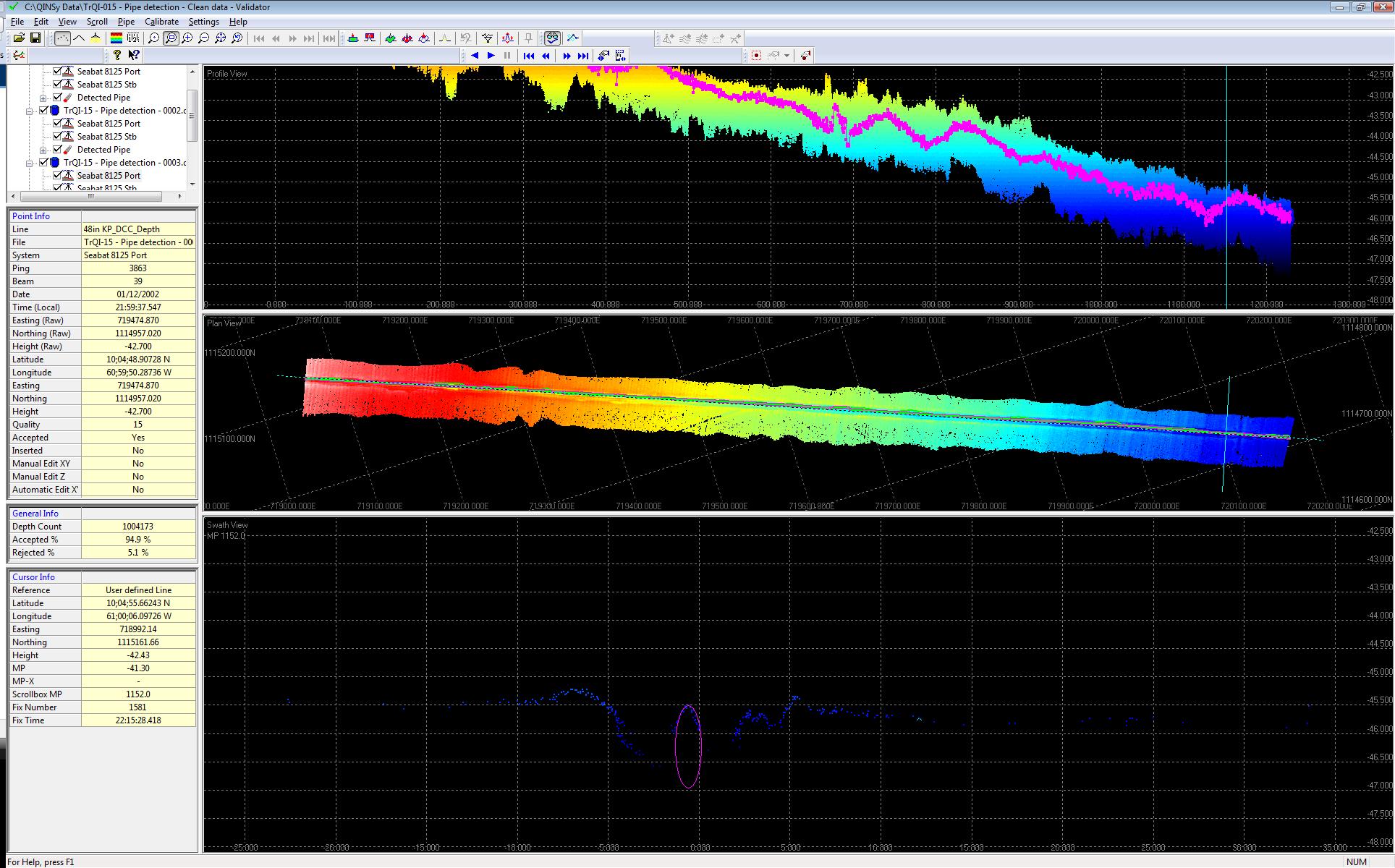Click the Accepted value Yes field

[138, 438]
